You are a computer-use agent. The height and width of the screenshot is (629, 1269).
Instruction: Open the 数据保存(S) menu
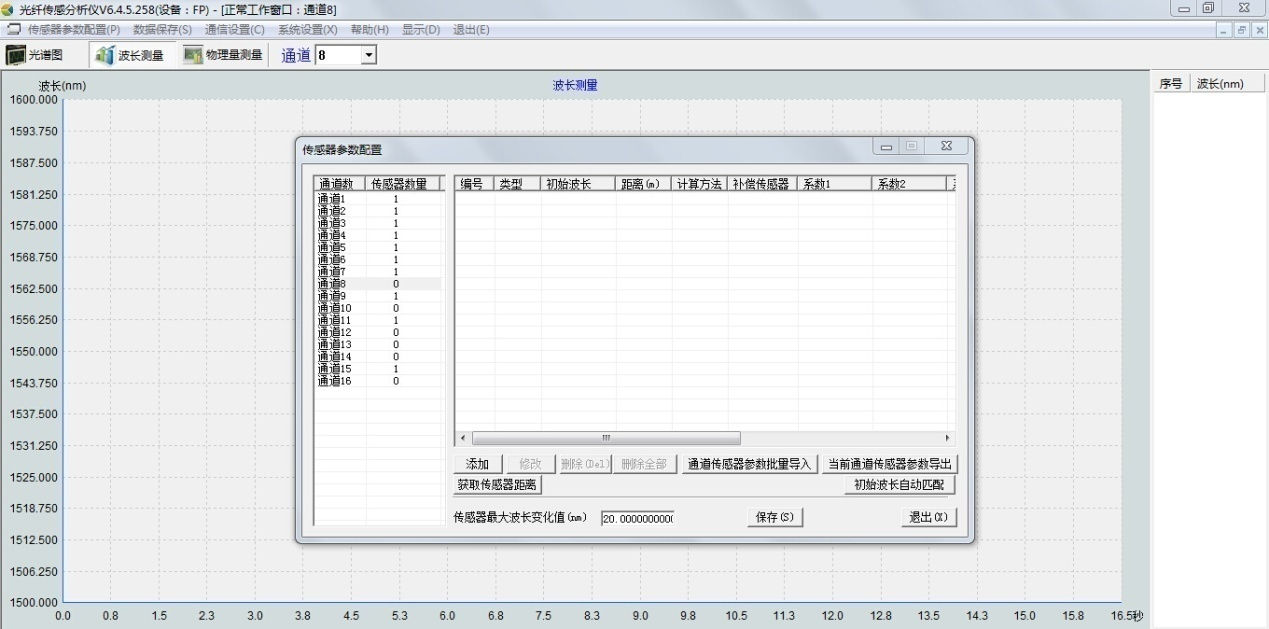coord(162,30)
